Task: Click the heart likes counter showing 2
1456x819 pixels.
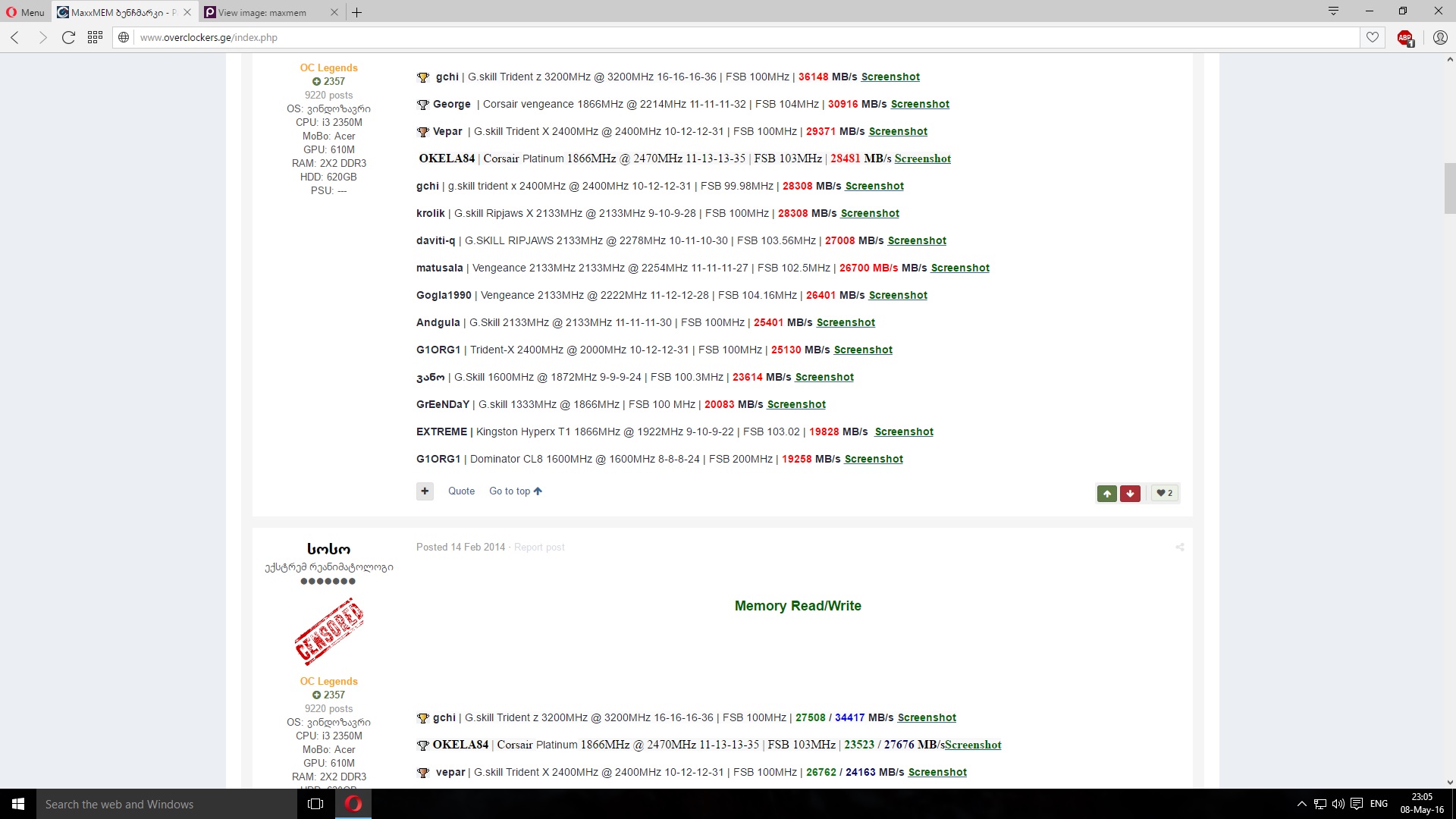Action: pyautogui.click(x=1164, y=493)
